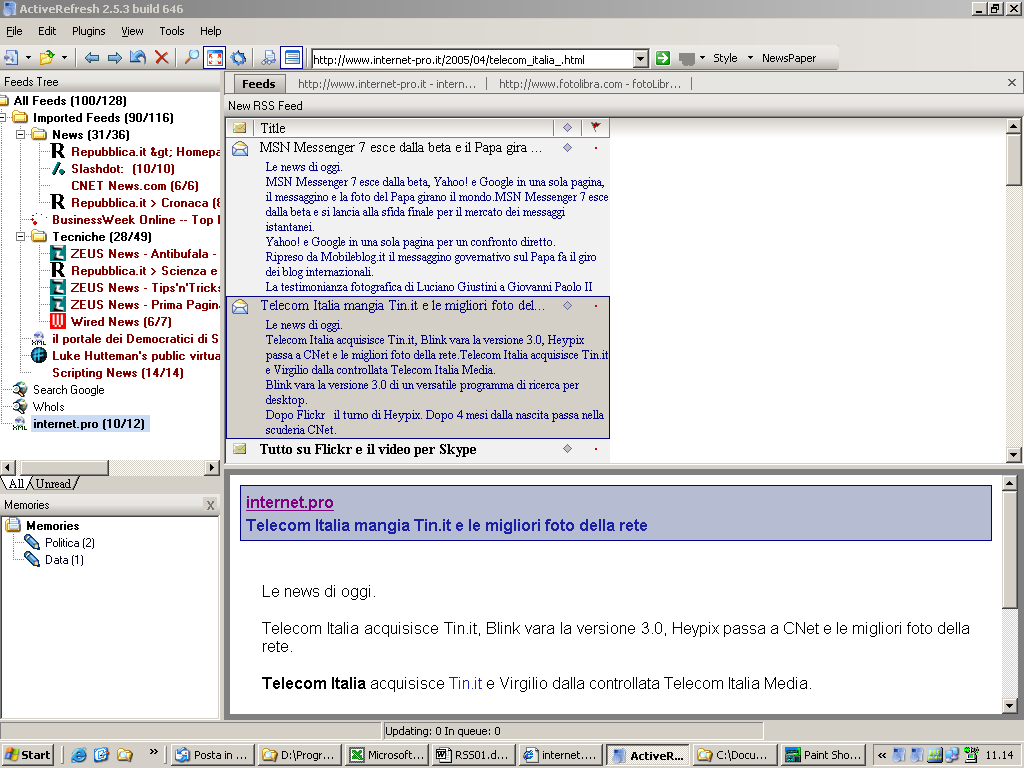This screenshot has width=1024, height=768.
Task: Collapse the Tecniche folder
Action: [x=21, y=236]
